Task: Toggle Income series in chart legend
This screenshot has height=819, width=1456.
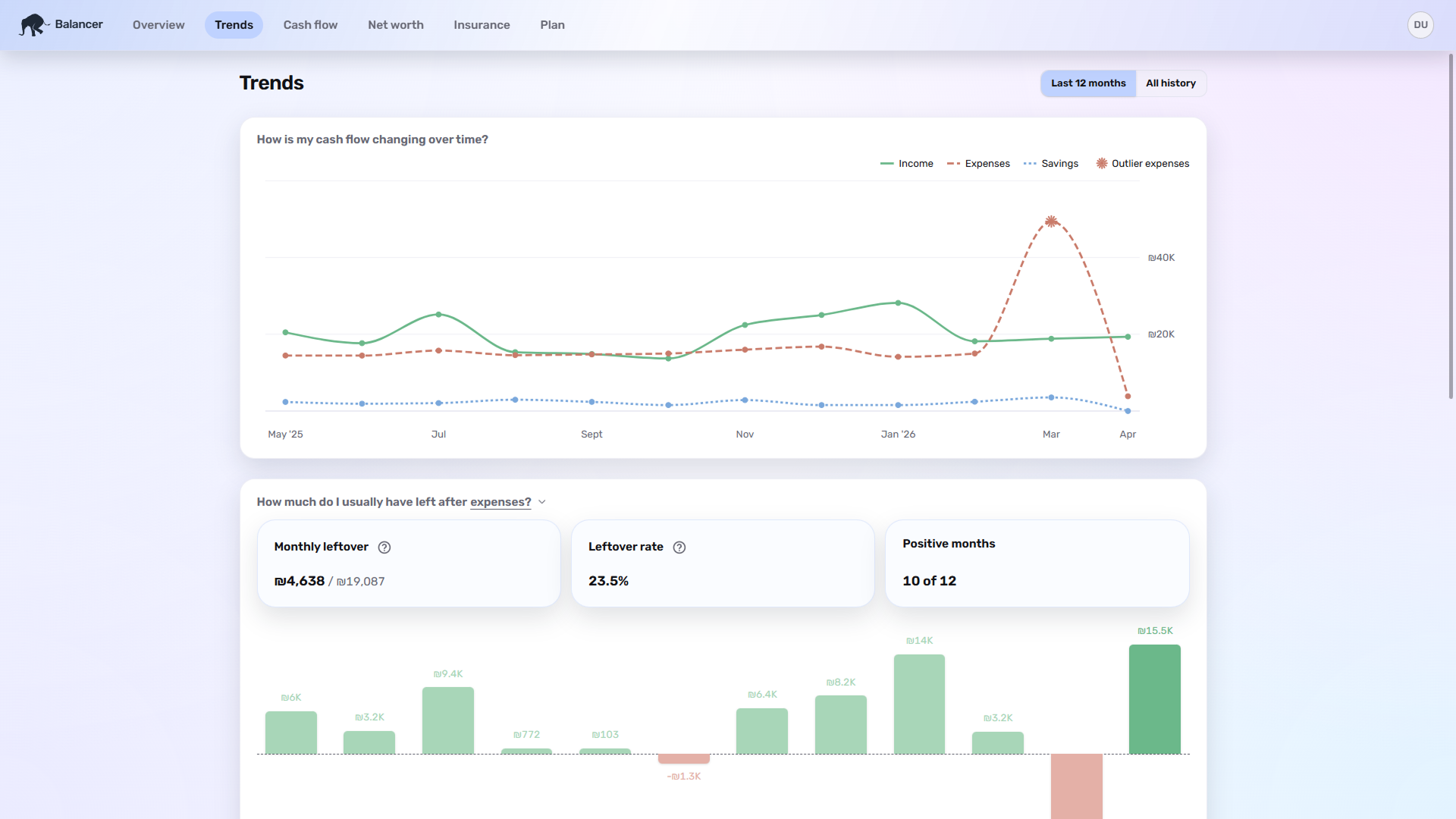Action: pyautogui.click(x=907, y=164)
